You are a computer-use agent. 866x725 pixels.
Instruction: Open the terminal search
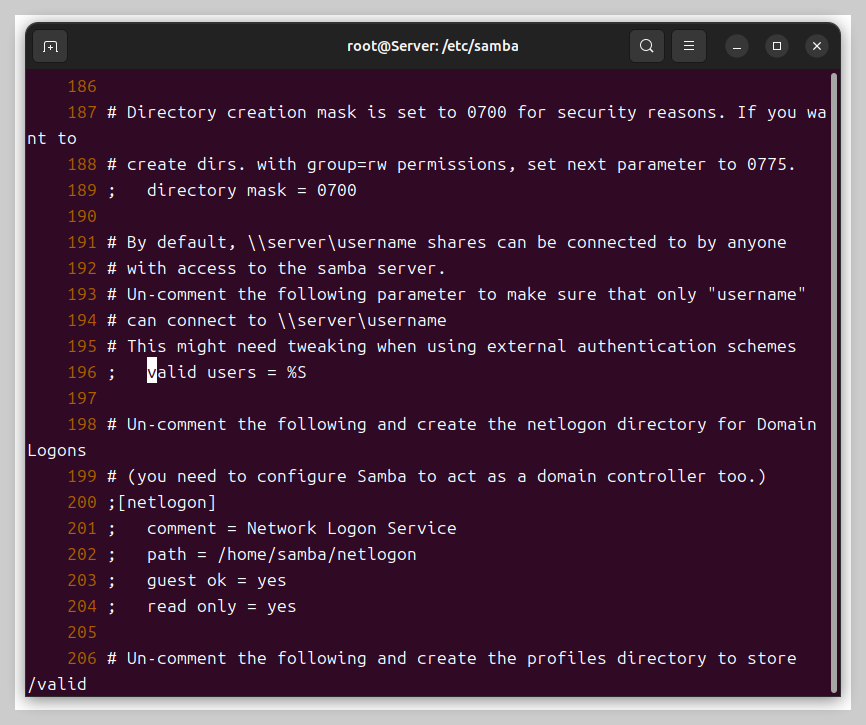(x=647, y=46)
